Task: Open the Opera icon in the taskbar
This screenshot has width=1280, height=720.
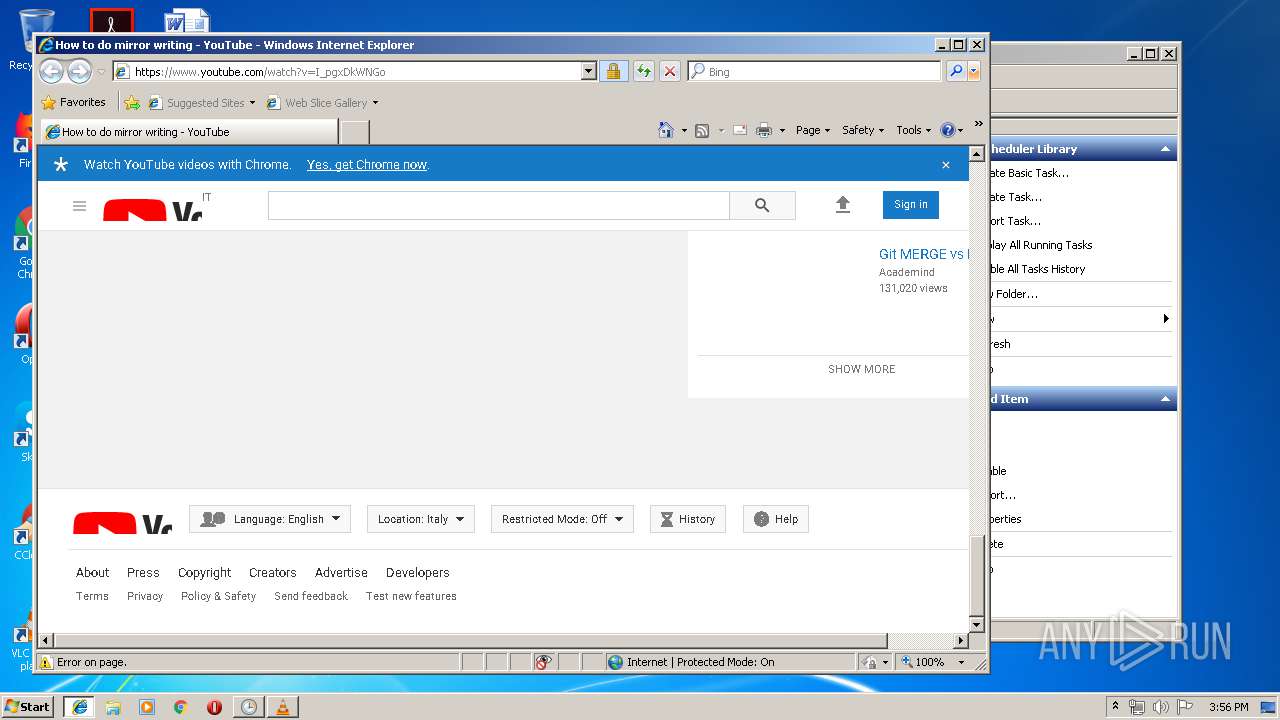Action: (214, 707)
